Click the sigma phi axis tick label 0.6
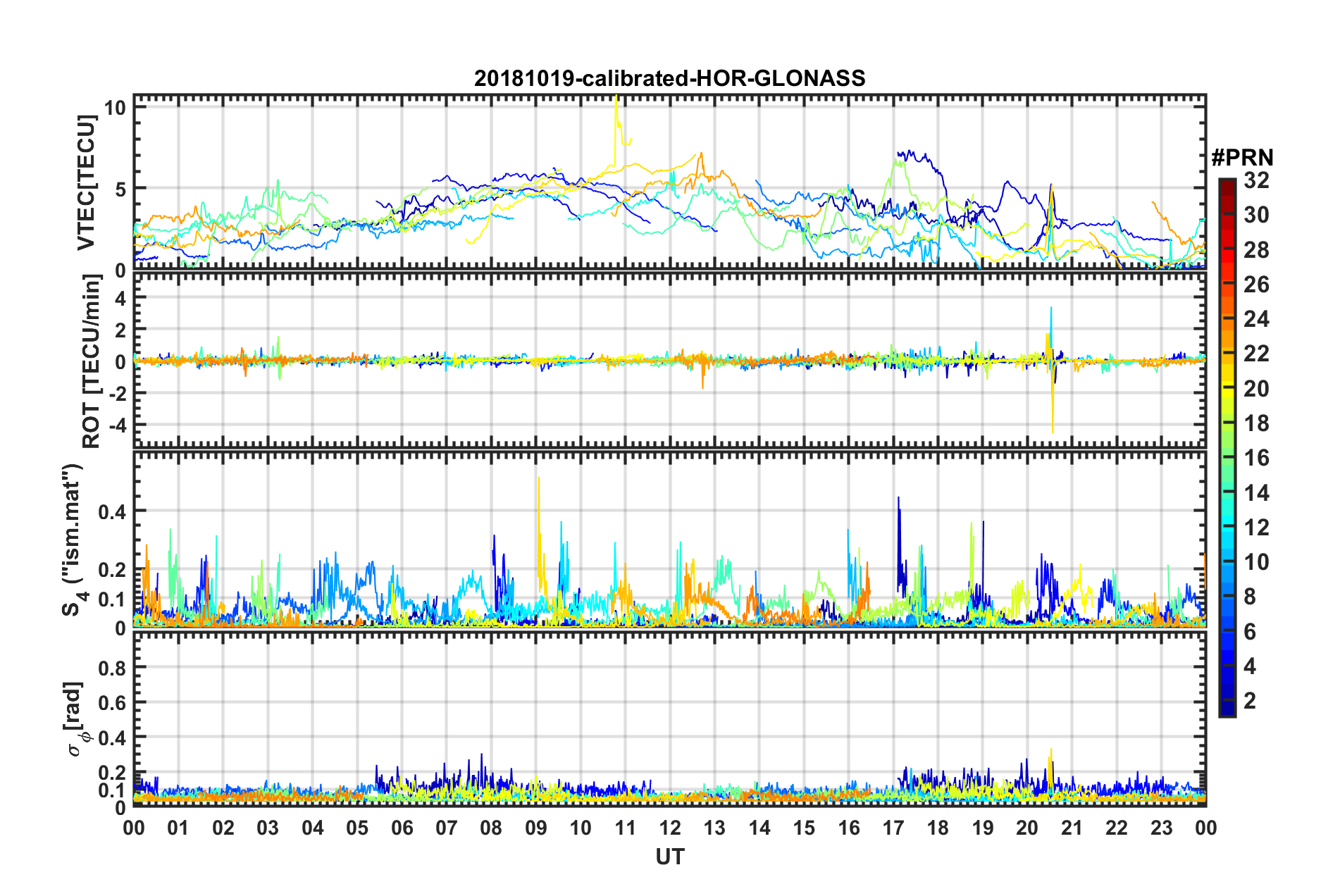 click(112, 702)
